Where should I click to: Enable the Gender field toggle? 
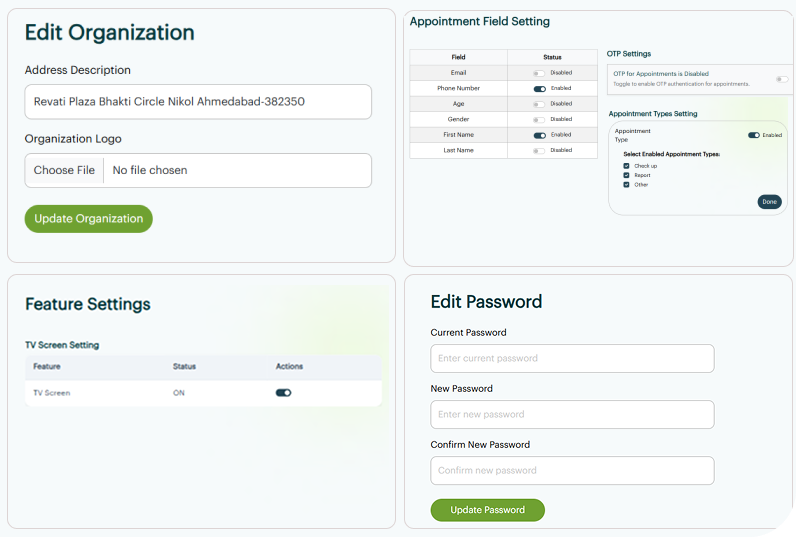point(539,119)
